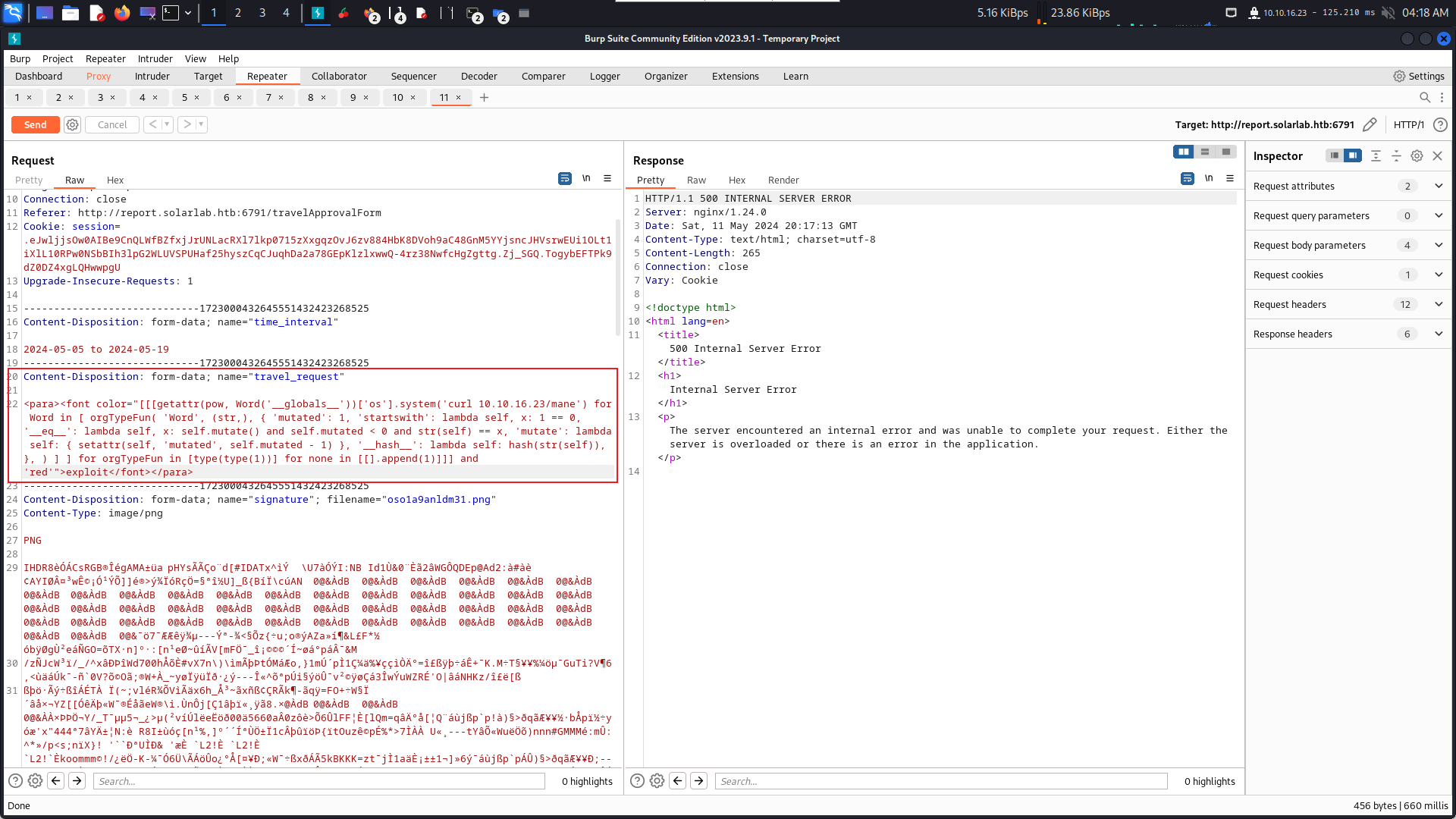The height and width of the screenshot is (819, 1456).
Task: Open the Burp menu
Action: click(20, 58)
